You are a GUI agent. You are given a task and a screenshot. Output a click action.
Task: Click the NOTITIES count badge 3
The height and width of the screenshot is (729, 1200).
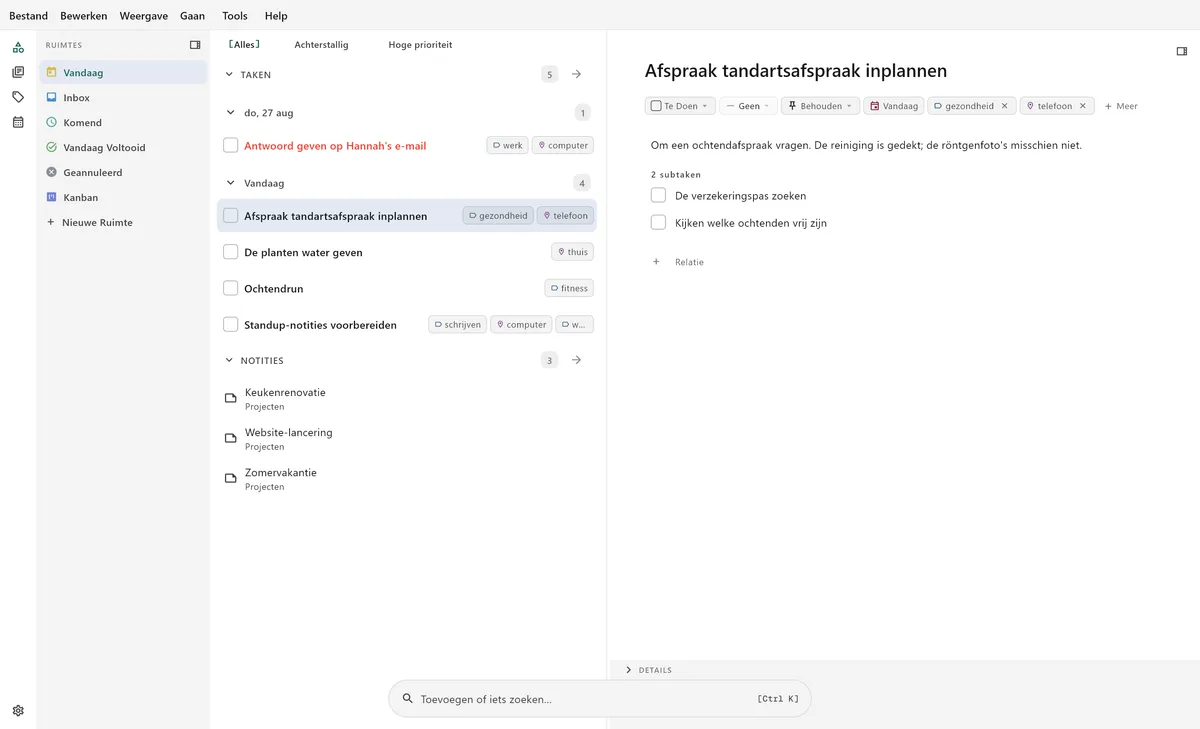tap(549, 360)
